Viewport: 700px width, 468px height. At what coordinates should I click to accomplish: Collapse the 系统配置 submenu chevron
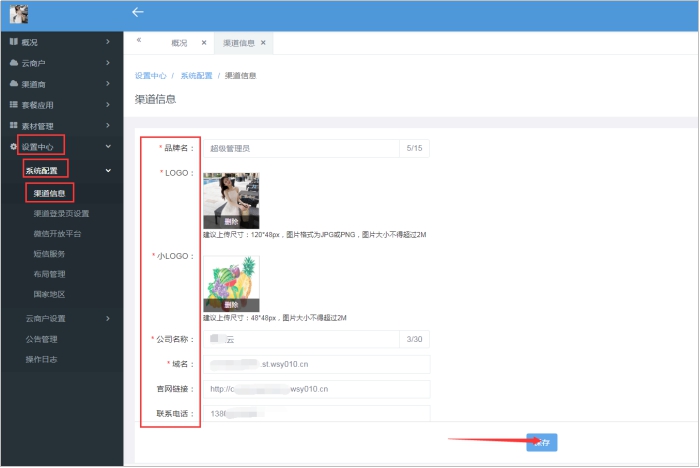pyautogui.click(x=108, y=171)
